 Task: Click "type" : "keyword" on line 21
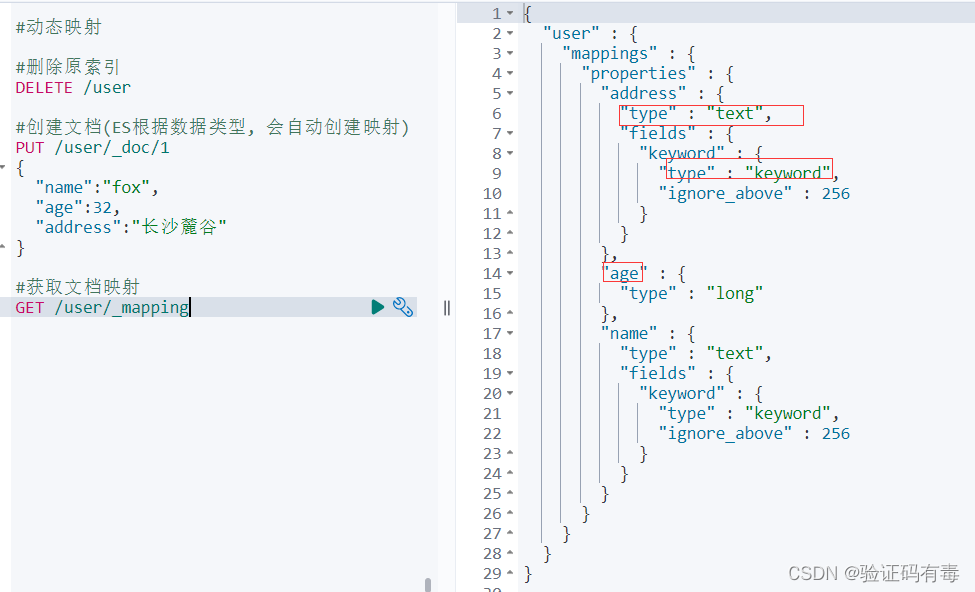tap(749, 413)
